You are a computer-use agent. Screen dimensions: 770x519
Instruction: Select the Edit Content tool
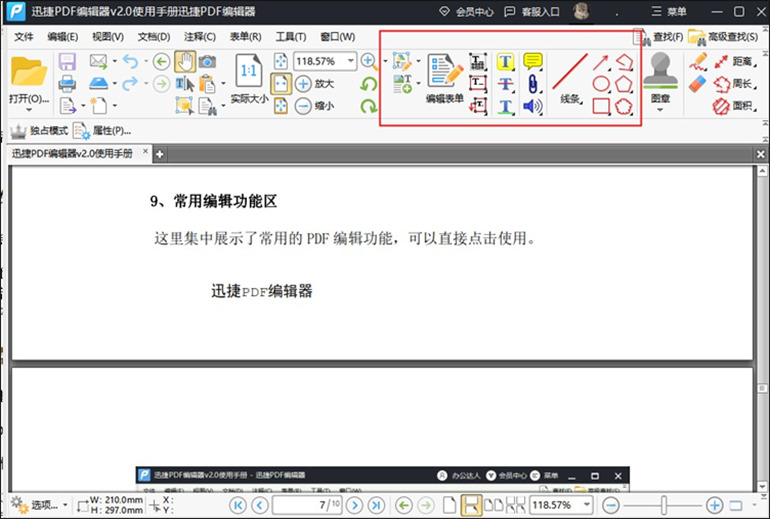[x=402, y=61]
